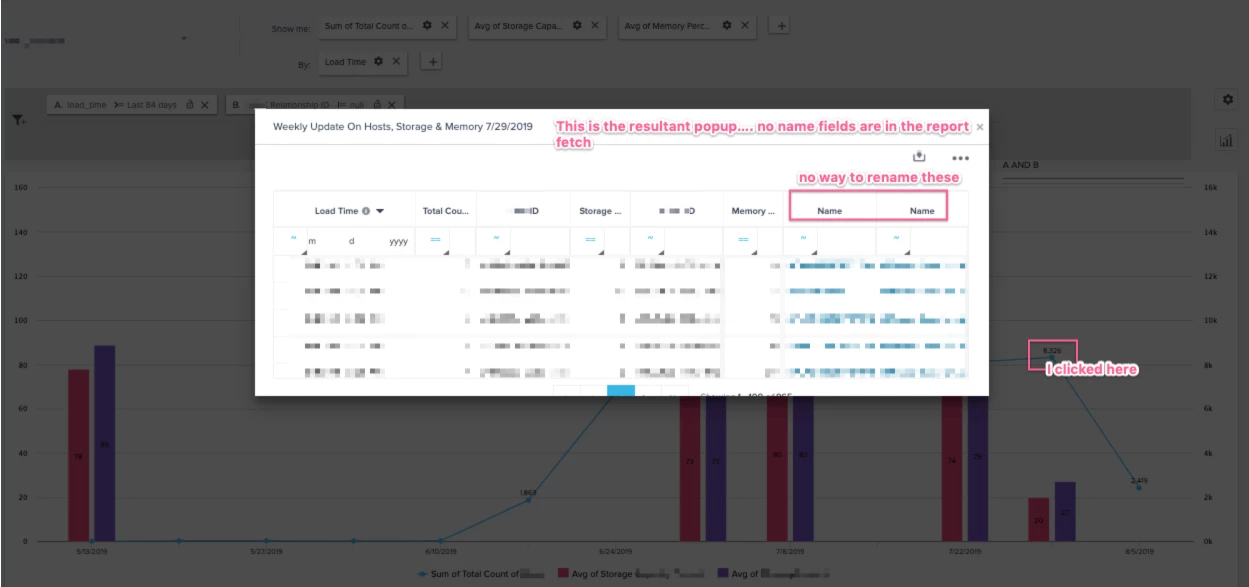Add another measure with Show me plus button
This screenshot has height=587, width=1249.
(782, 26)
